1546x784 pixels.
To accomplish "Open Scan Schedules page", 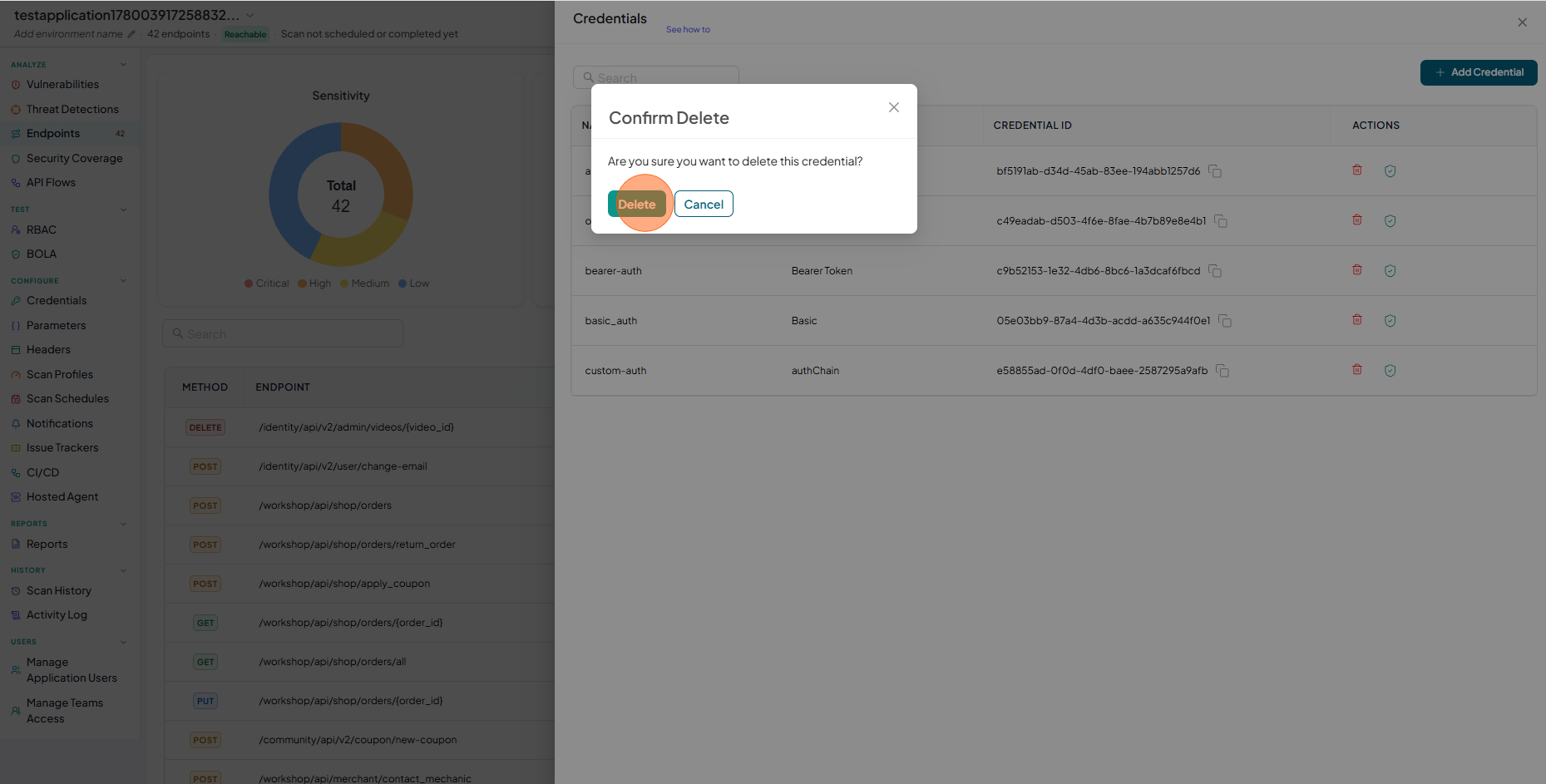I will (67, 398).
